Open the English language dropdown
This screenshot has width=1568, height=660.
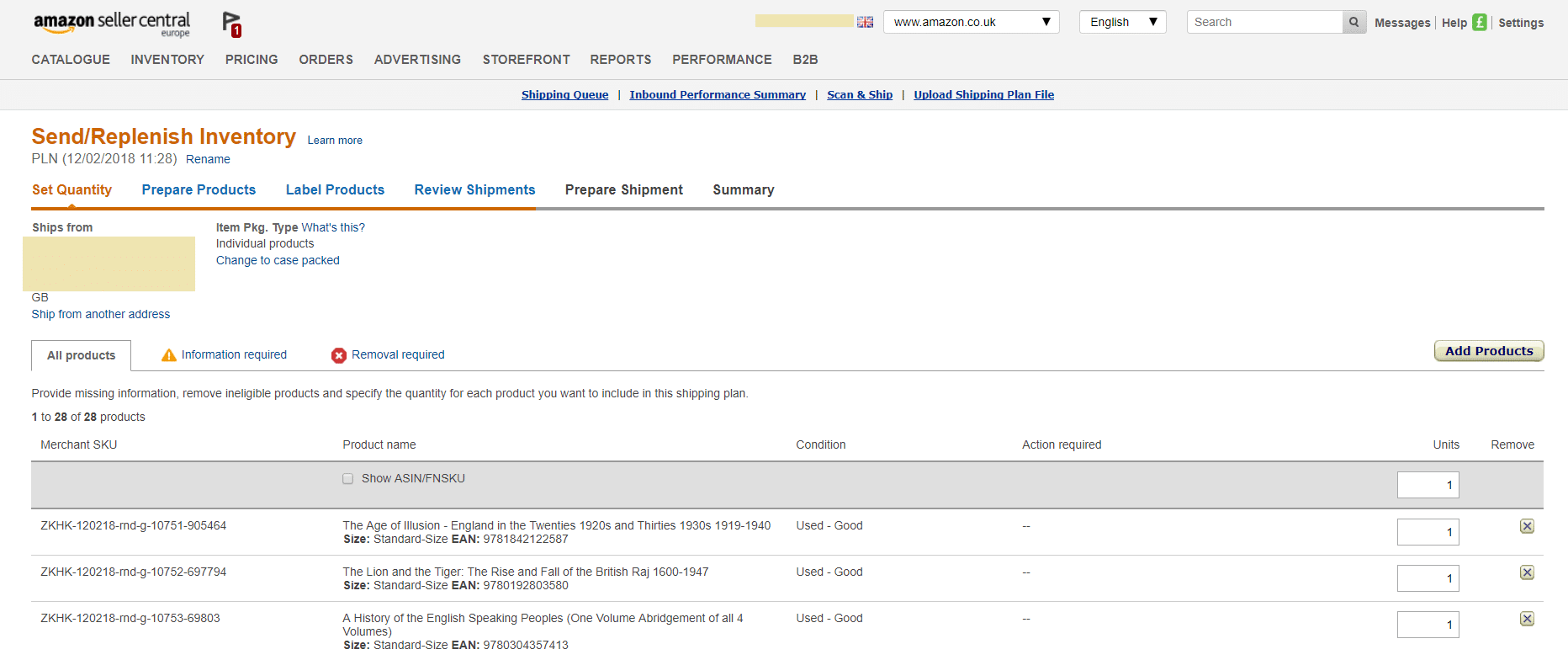[1122, 22]
